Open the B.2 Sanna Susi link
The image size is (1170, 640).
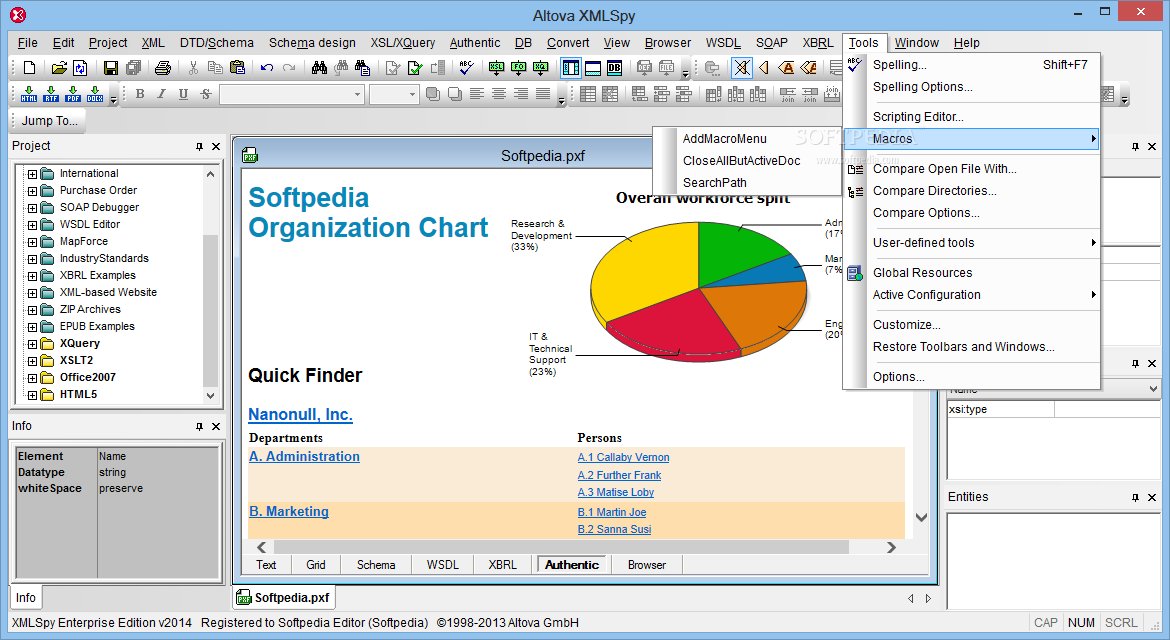click(x=614, y=530)
